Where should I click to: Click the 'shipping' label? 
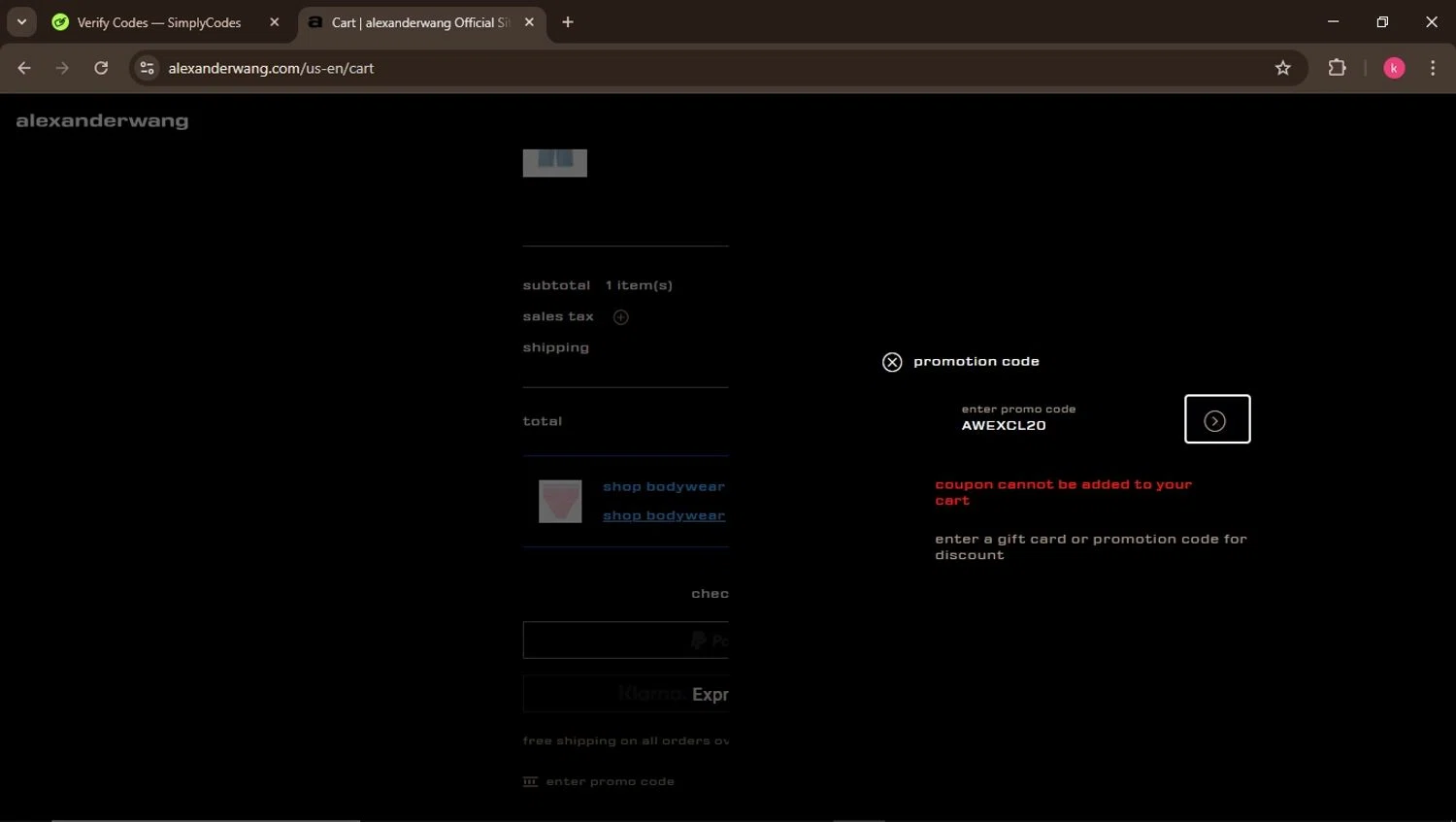[x=556, y=347]
